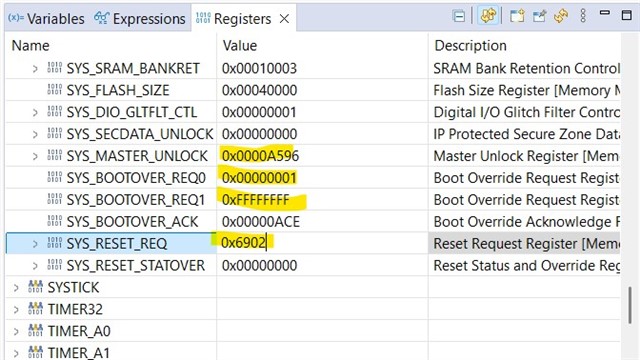The width and height of the screenshot is (640, 360).
Task: Pin the Registers view to debug context
Action: (539, 16)
